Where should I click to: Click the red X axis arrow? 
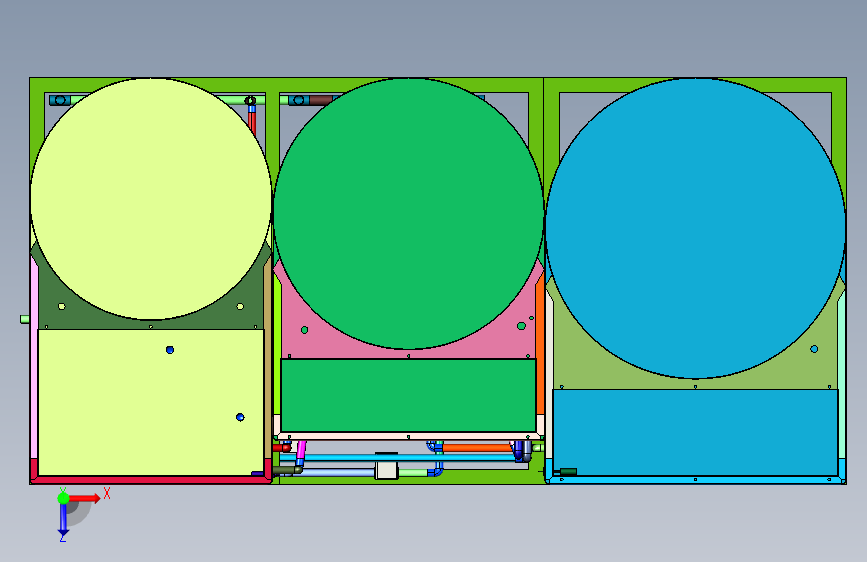click(x=84, y=498)
